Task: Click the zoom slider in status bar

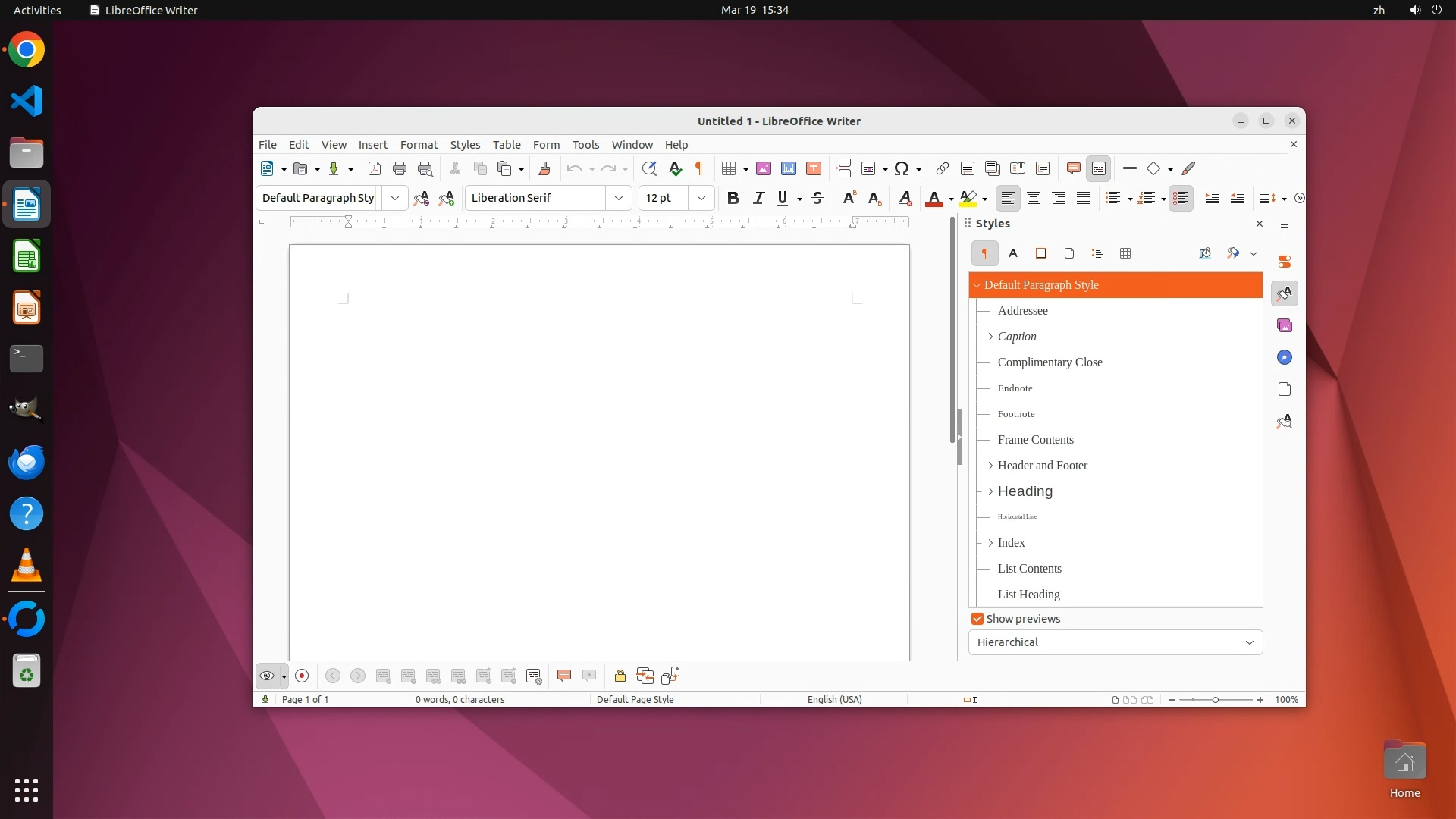Action: click(1216, 699)
